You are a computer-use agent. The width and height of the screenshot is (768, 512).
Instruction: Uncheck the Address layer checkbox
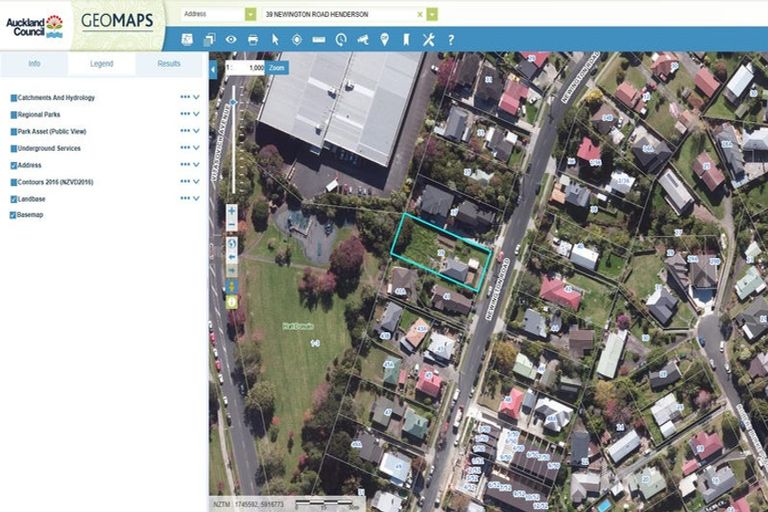coord(14,166)
